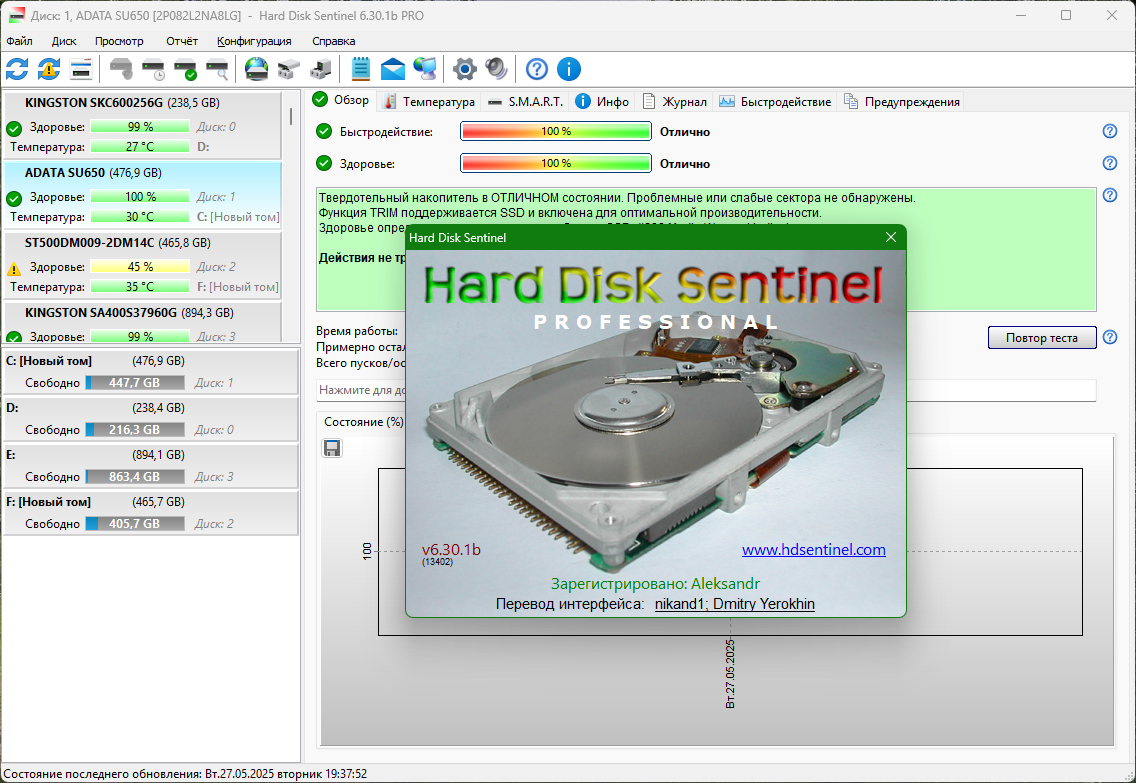Select the ST500DM009-2DM14C disk entry
The image size is (1136, 783).
point(143,264)
